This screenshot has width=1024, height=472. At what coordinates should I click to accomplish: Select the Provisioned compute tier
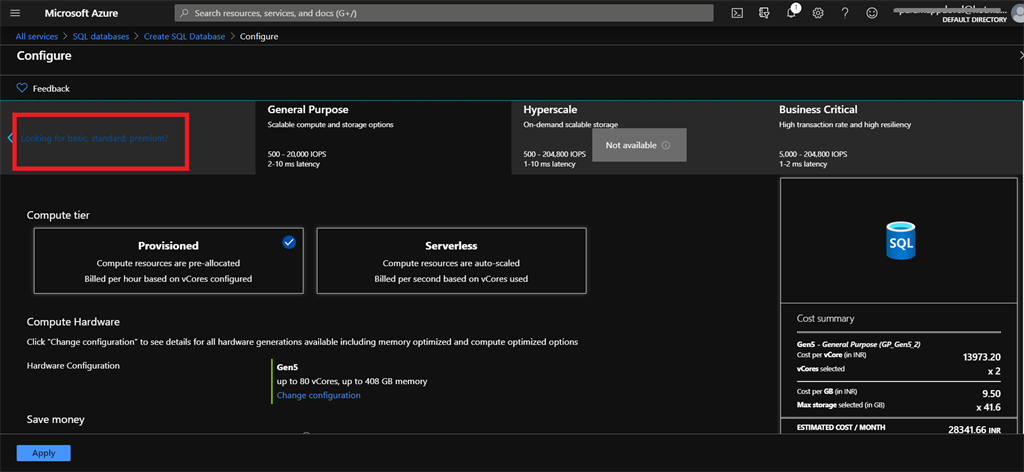pyautogui.click(x=168, y=260)
